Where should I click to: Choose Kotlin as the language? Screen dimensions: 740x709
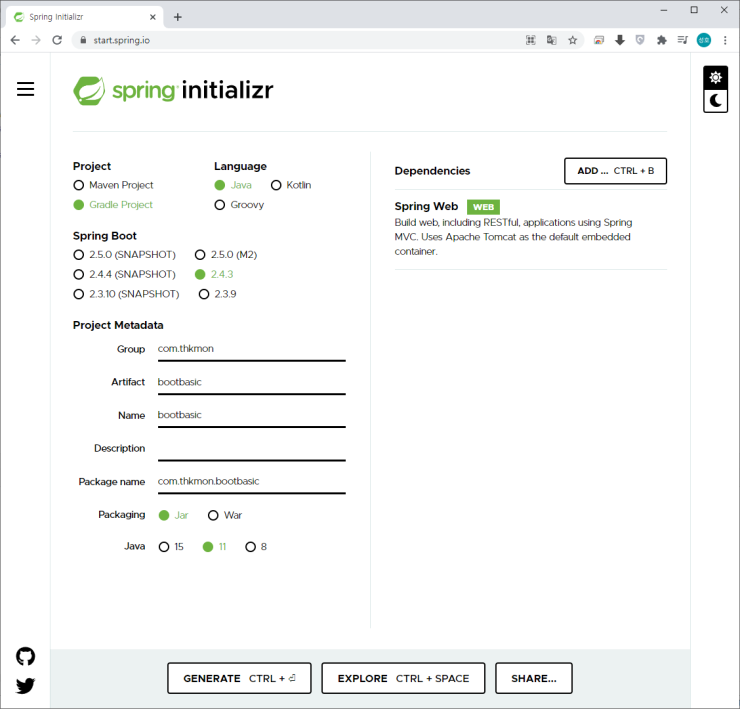tap(277, 185)
